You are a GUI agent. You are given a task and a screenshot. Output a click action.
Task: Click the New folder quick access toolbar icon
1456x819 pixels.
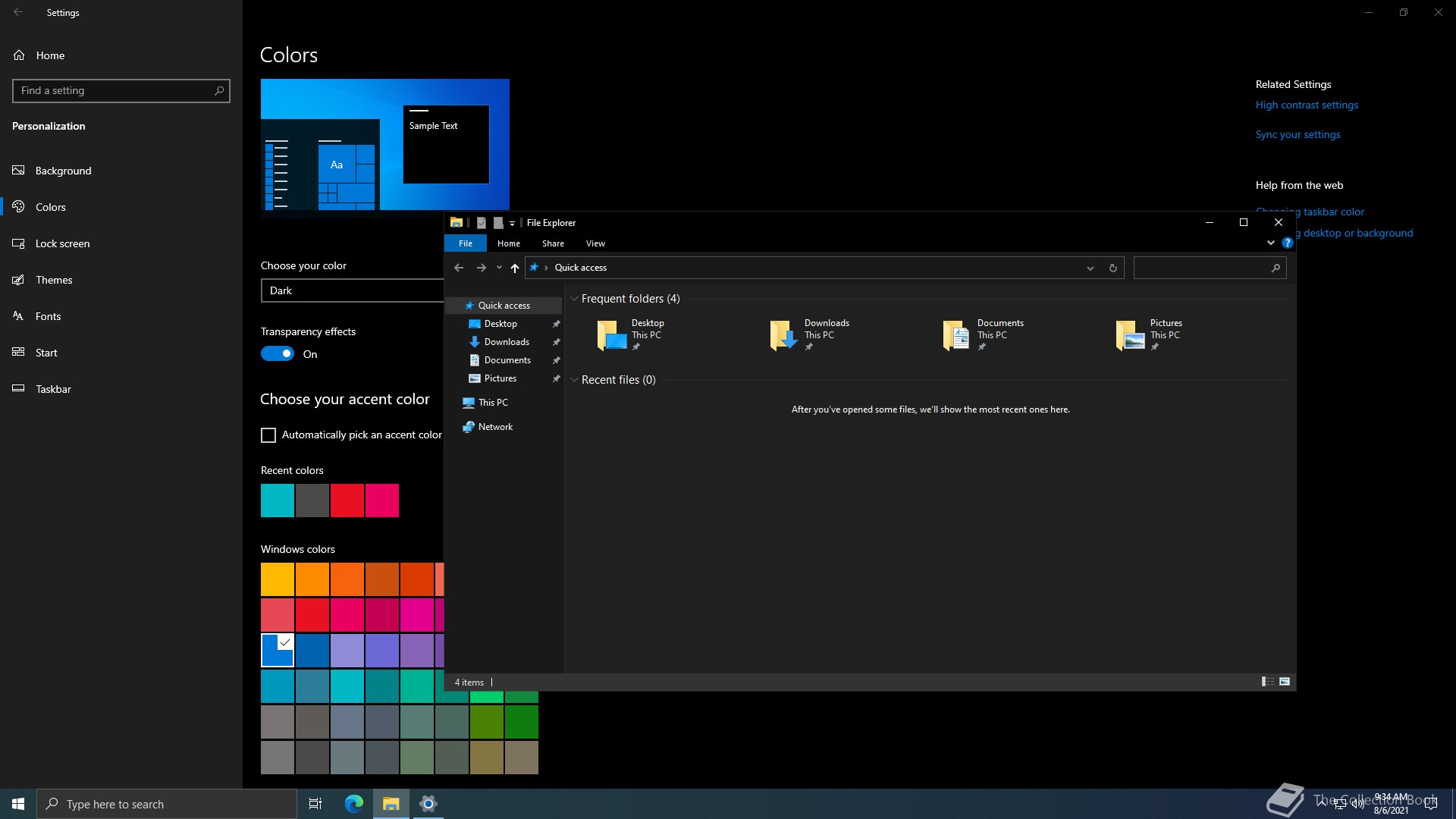click(498, 222)
